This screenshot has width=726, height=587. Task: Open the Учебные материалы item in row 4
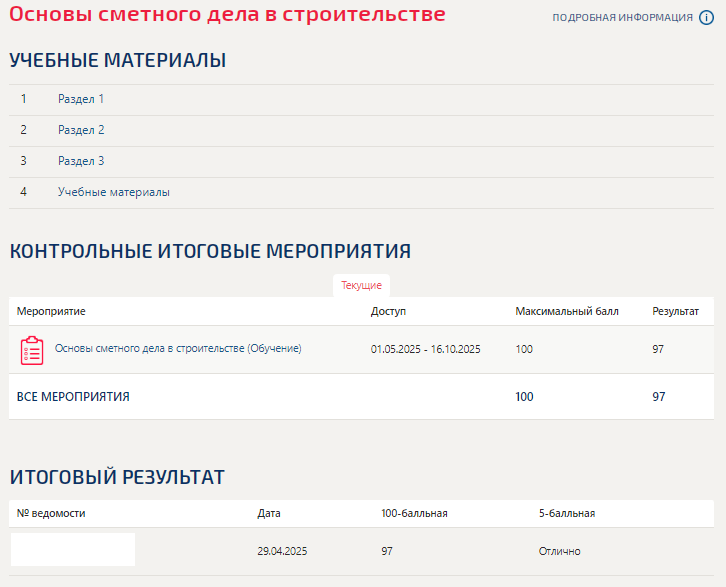pos(113,192)
